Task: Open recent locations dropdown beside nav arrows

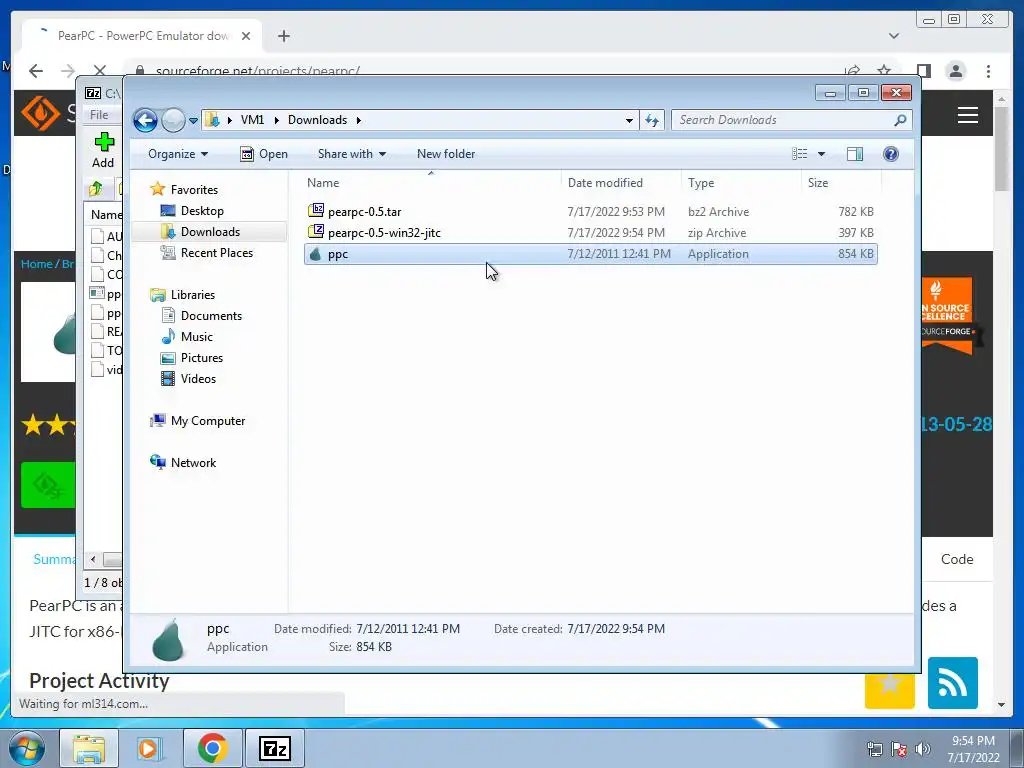Action: 193,121
